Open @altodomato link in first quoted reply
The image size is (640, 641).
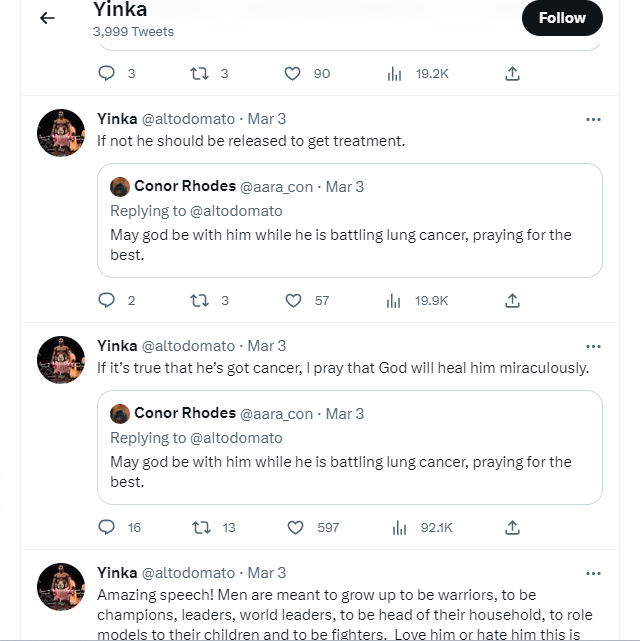[236, 211]
